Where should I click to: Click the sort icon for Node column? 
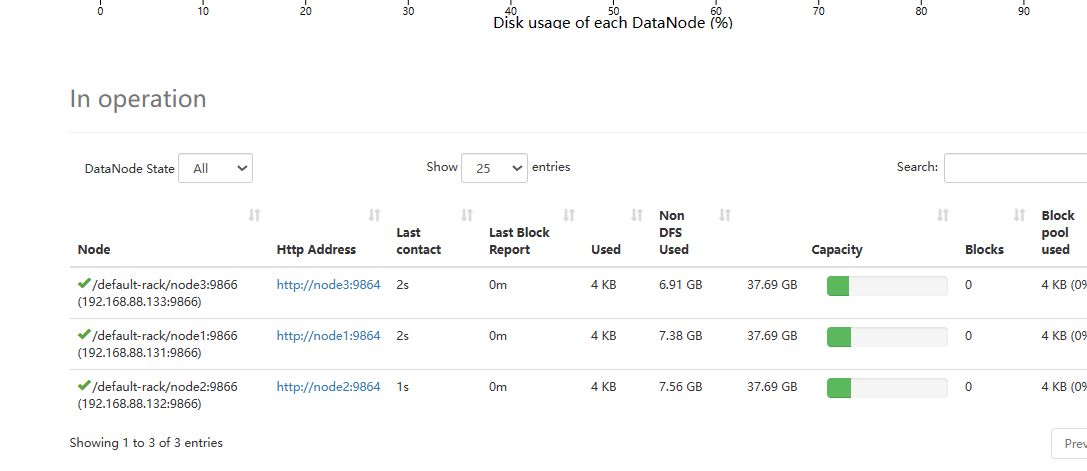[x=254, y=215]
